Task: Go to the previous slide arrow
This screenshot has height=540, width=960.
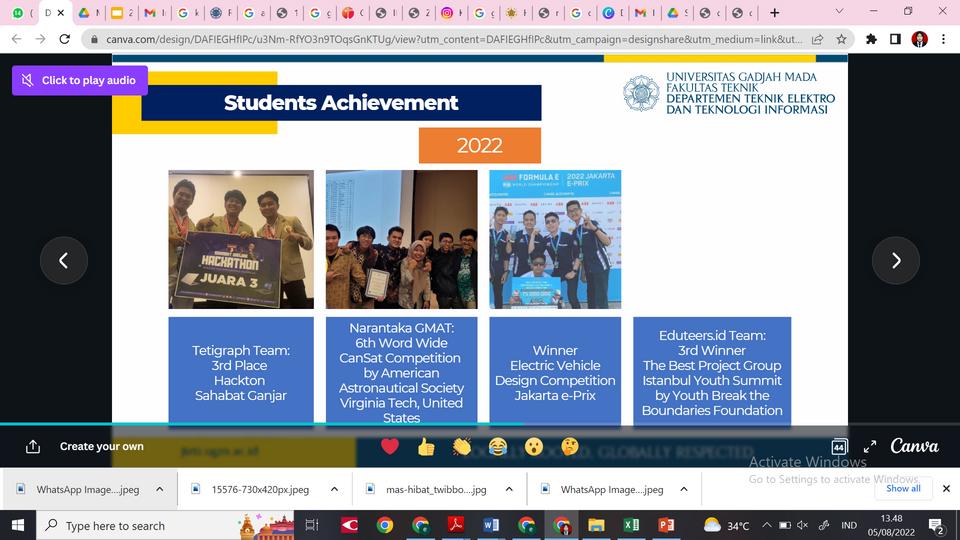Action: tap(64, 261)
